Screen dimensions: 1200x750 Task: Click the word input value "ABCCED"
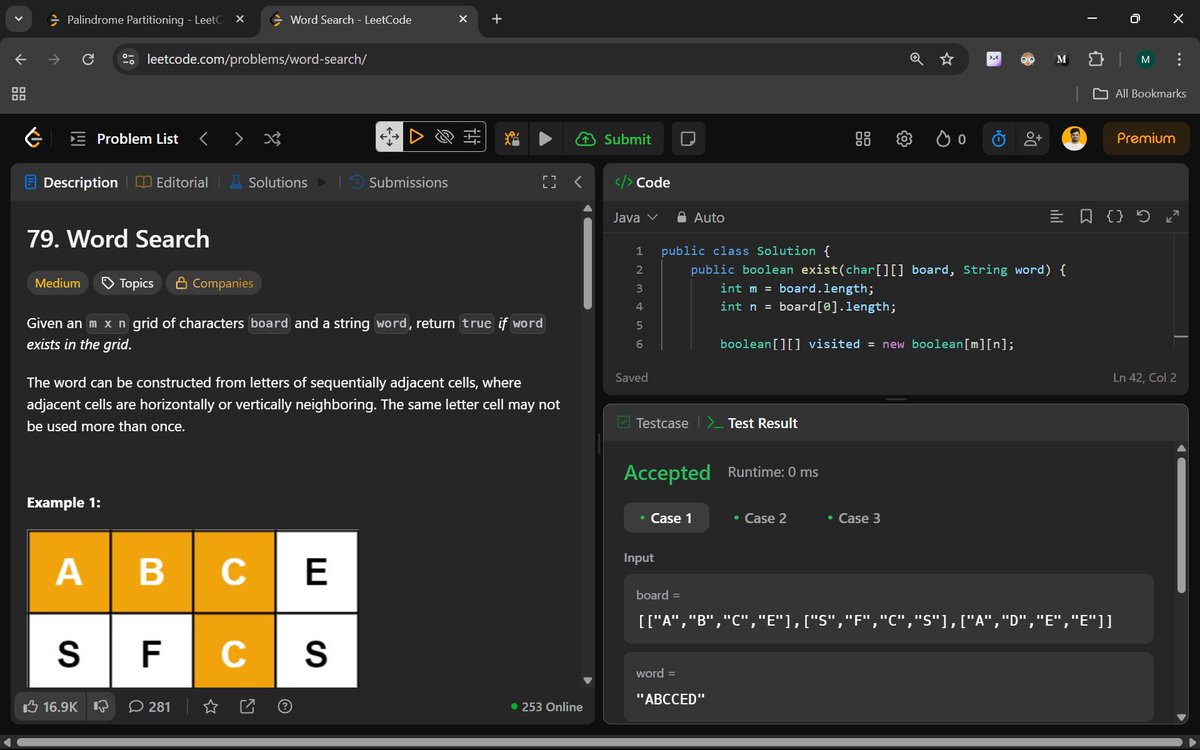click(671, 698)
